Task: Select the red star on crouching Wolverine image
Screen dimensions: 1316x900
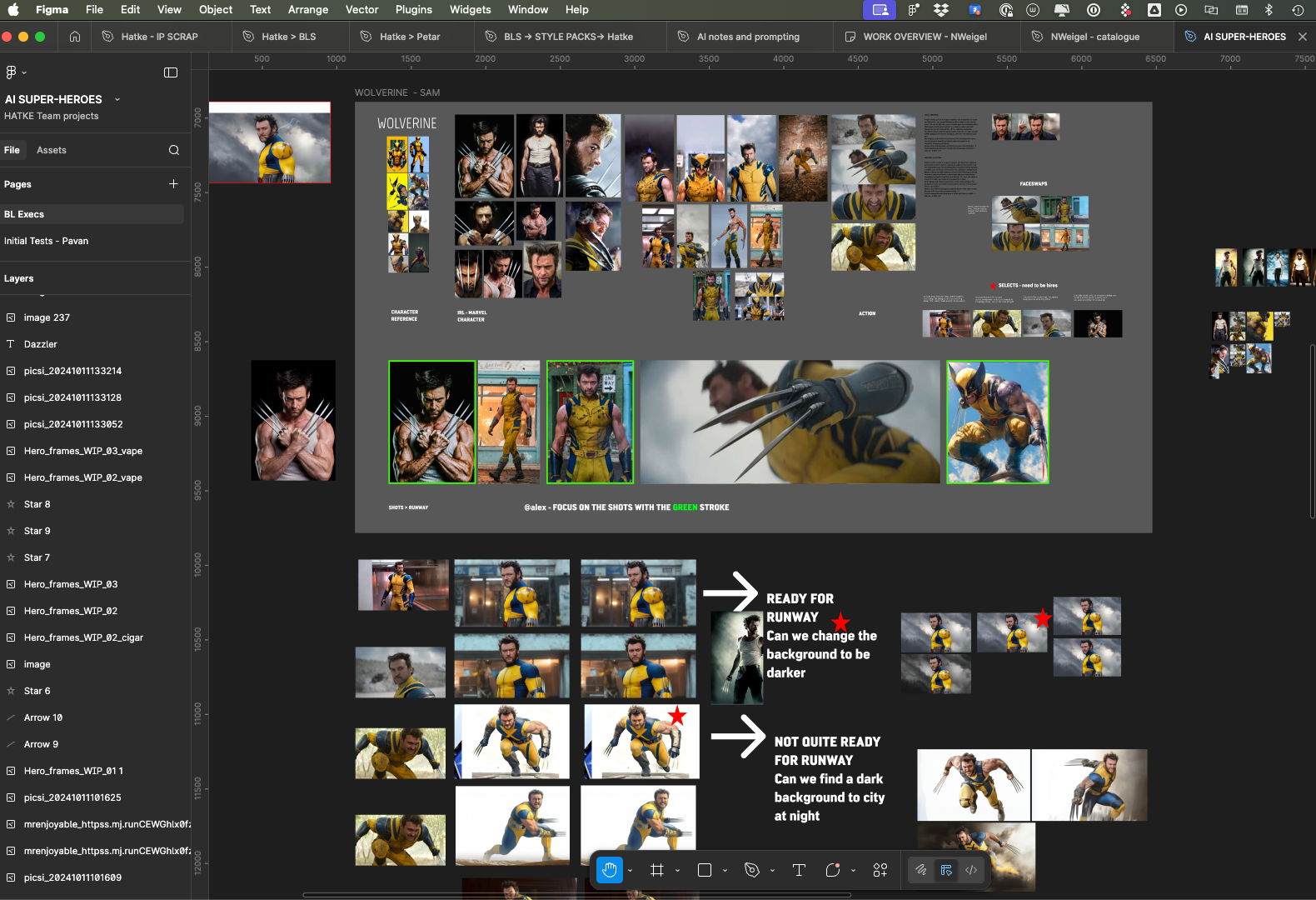Action: (x=677, y=716)
